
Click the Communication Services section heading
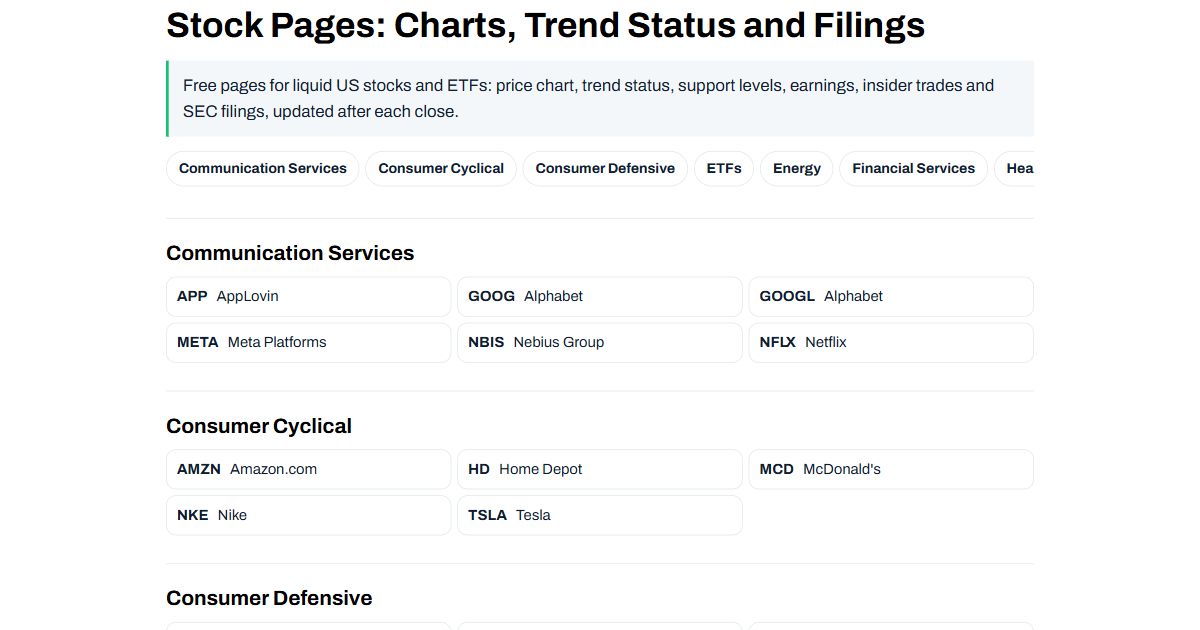(x=290, y=253)
